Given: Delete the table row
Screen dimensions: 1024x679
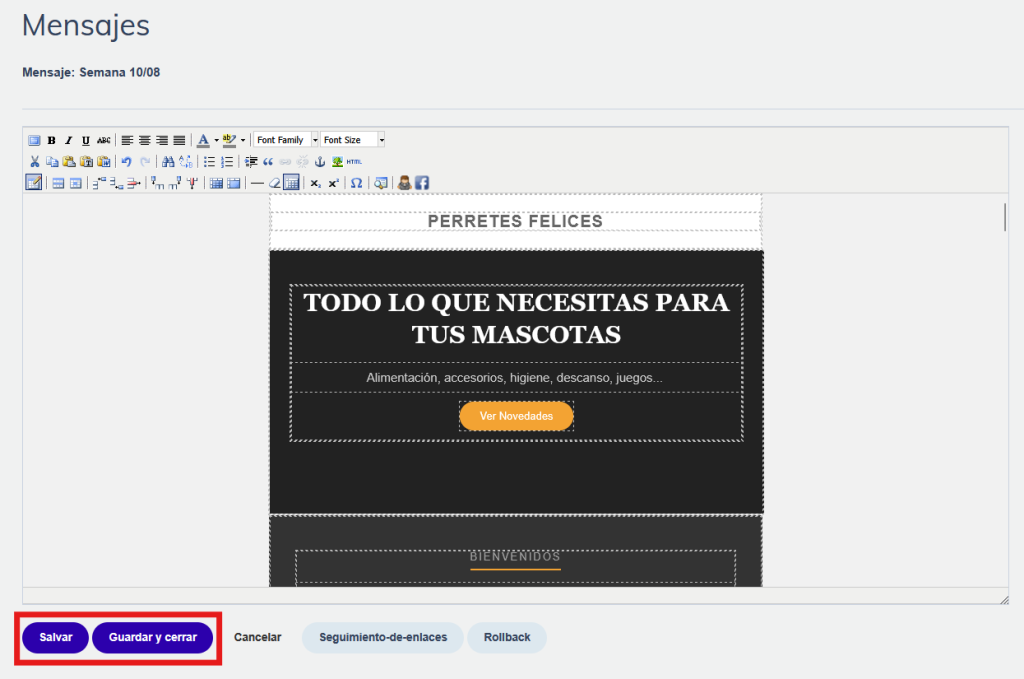Looking at the screenshot, I should [x=133, y=183].
